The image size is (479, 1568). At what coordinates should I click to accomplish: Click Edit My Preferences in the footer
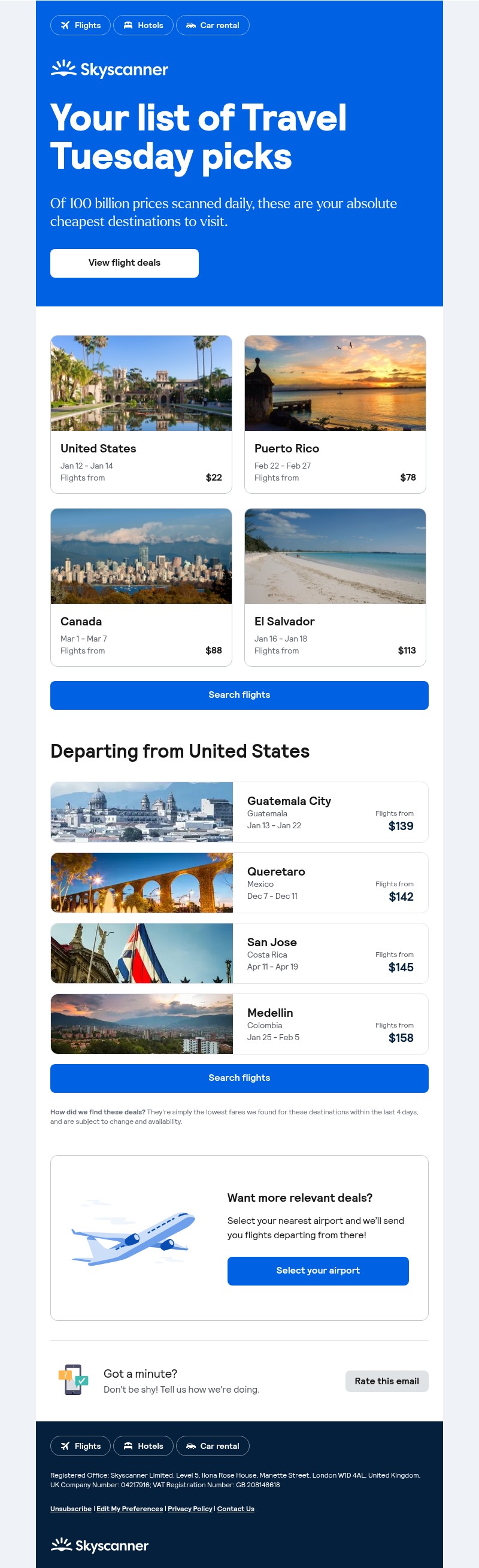130,1509
